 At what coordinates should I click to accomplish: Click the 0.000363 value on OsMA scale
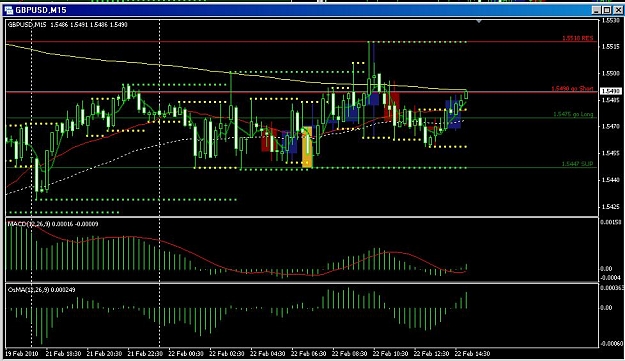pos(612,288)
